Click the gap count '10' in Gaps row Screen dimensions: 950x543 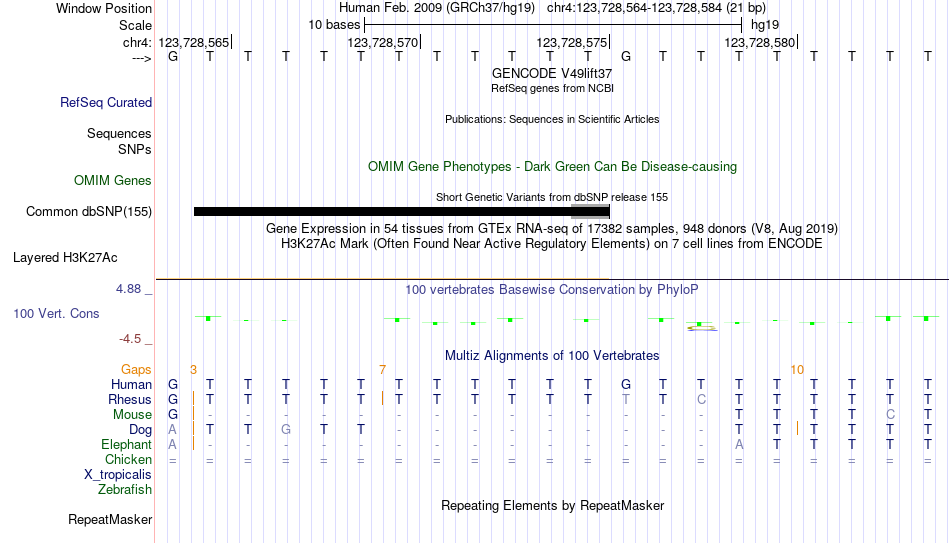[797, 370]
